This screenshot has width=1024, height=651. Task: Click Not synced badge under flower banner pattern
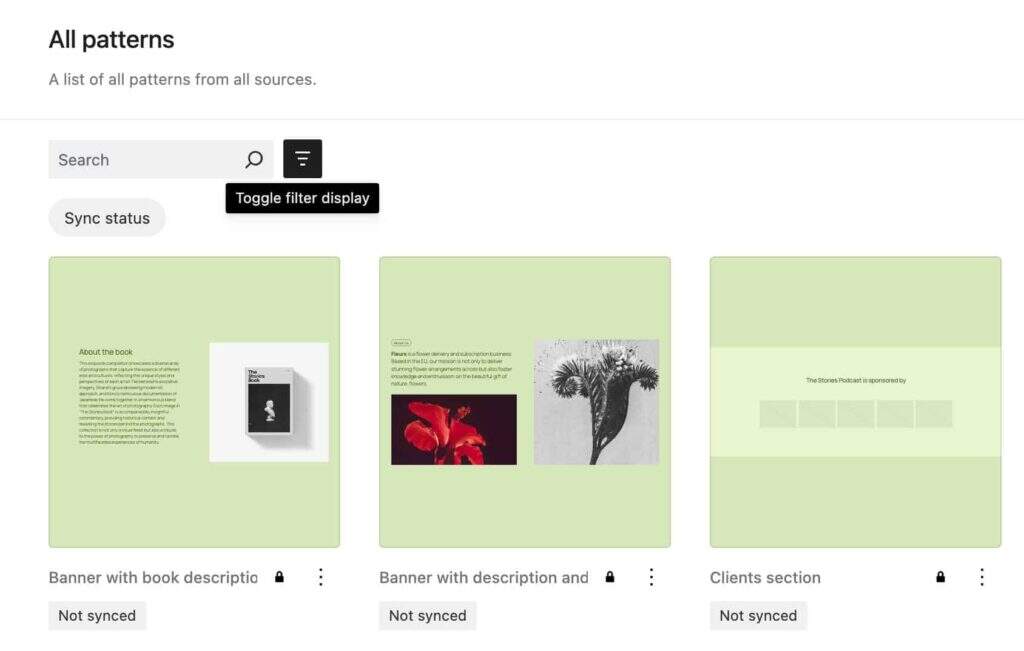pos(427,616)
